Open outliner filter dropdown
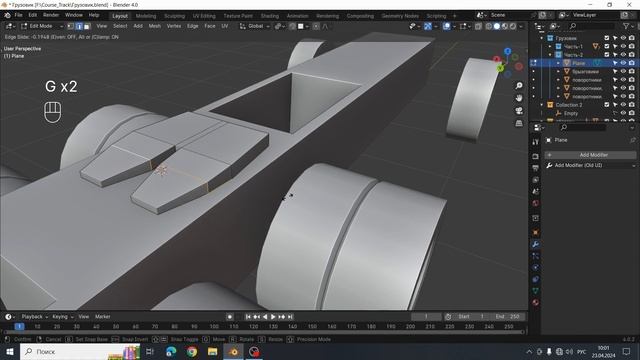This screenshot has width=640, height=360. click(628, 26)
